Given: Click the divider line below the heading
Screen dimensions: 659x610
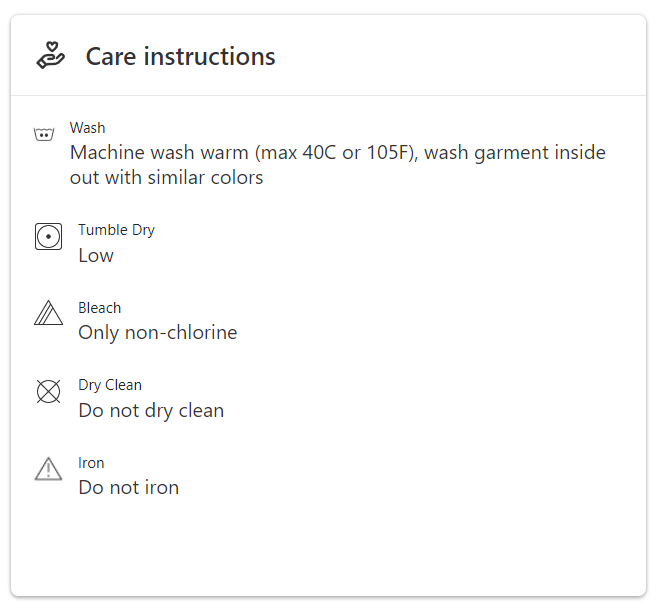Looking at the screenshot, I should pos(329,96).
